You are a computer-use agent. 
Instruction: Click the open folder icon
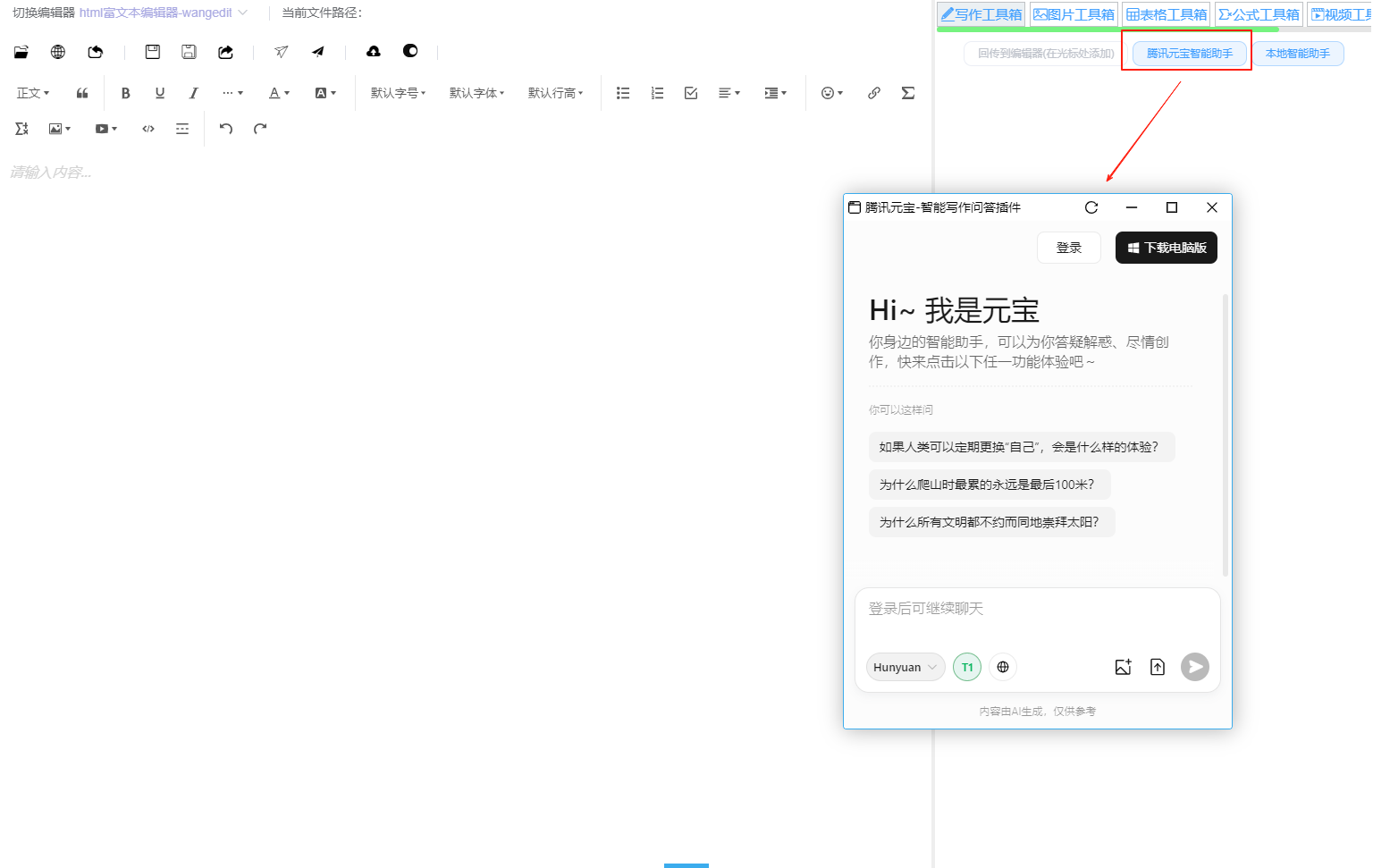click(x=21, y=52)
